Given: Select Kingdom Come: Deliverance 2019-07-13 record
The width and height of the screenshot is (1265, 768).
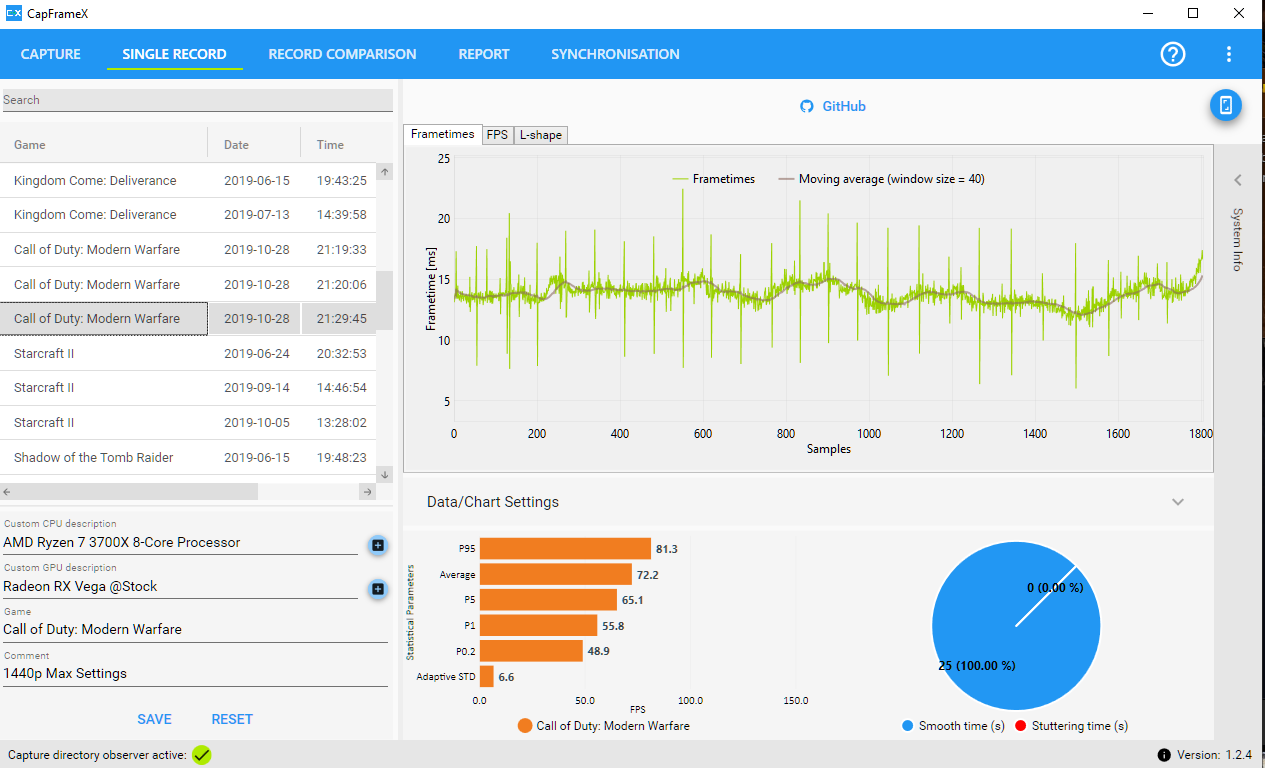Looking at the screenshot, I should (188, 215).
